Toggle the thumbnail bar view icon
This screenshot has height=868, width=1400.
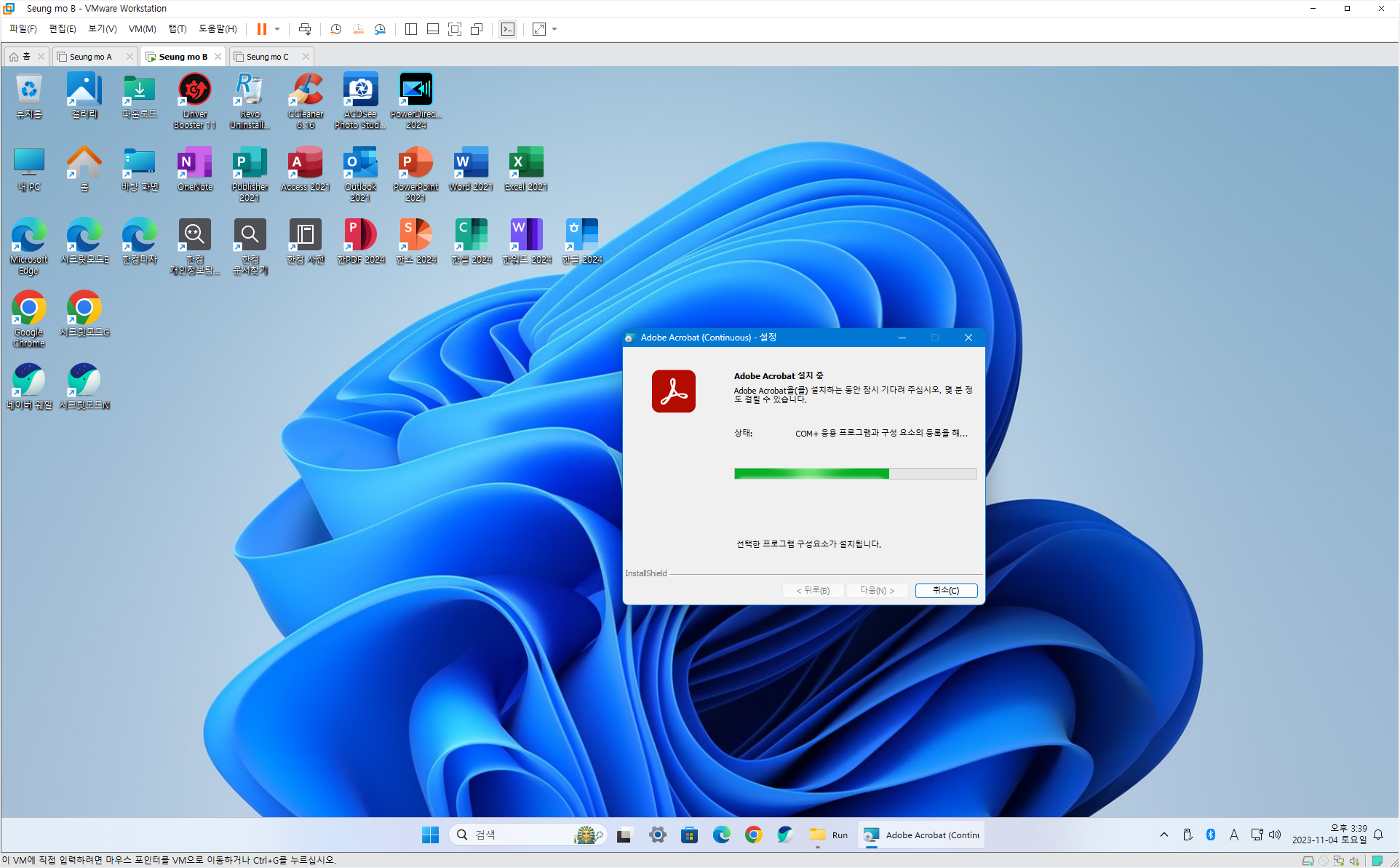(432, 29)
